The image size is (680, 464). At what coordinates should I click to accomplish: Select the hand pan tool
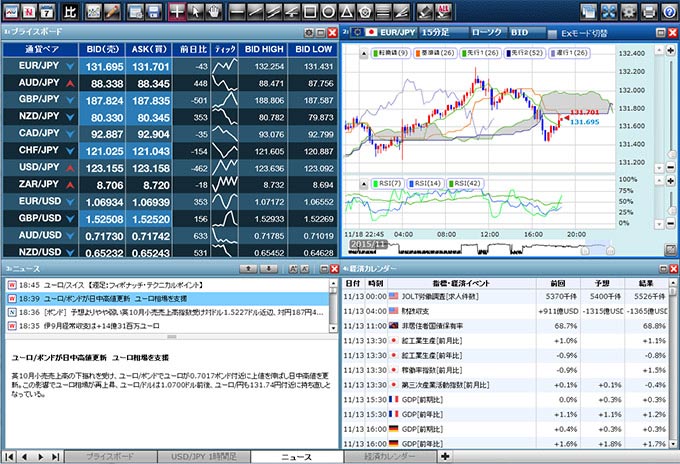pos(216,11)
